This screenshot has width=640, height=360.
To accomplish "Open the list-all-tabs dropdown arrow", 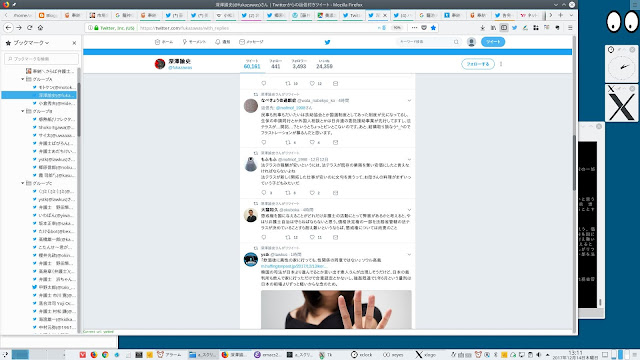I will [571, 15].
